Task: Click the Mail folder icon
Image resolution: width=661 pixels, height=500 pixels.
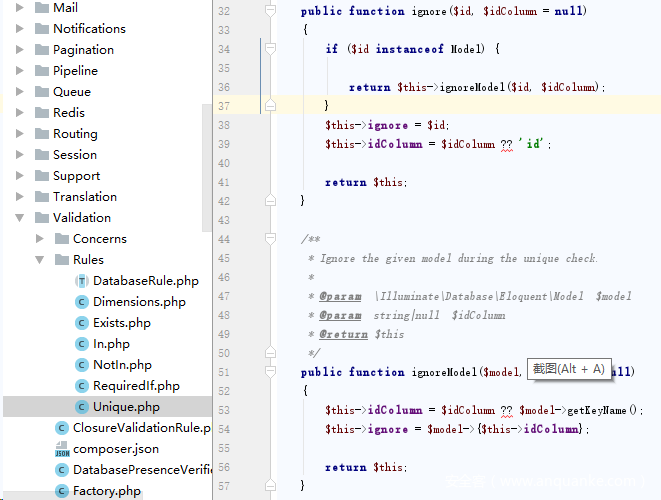Action: click(42, 8)
